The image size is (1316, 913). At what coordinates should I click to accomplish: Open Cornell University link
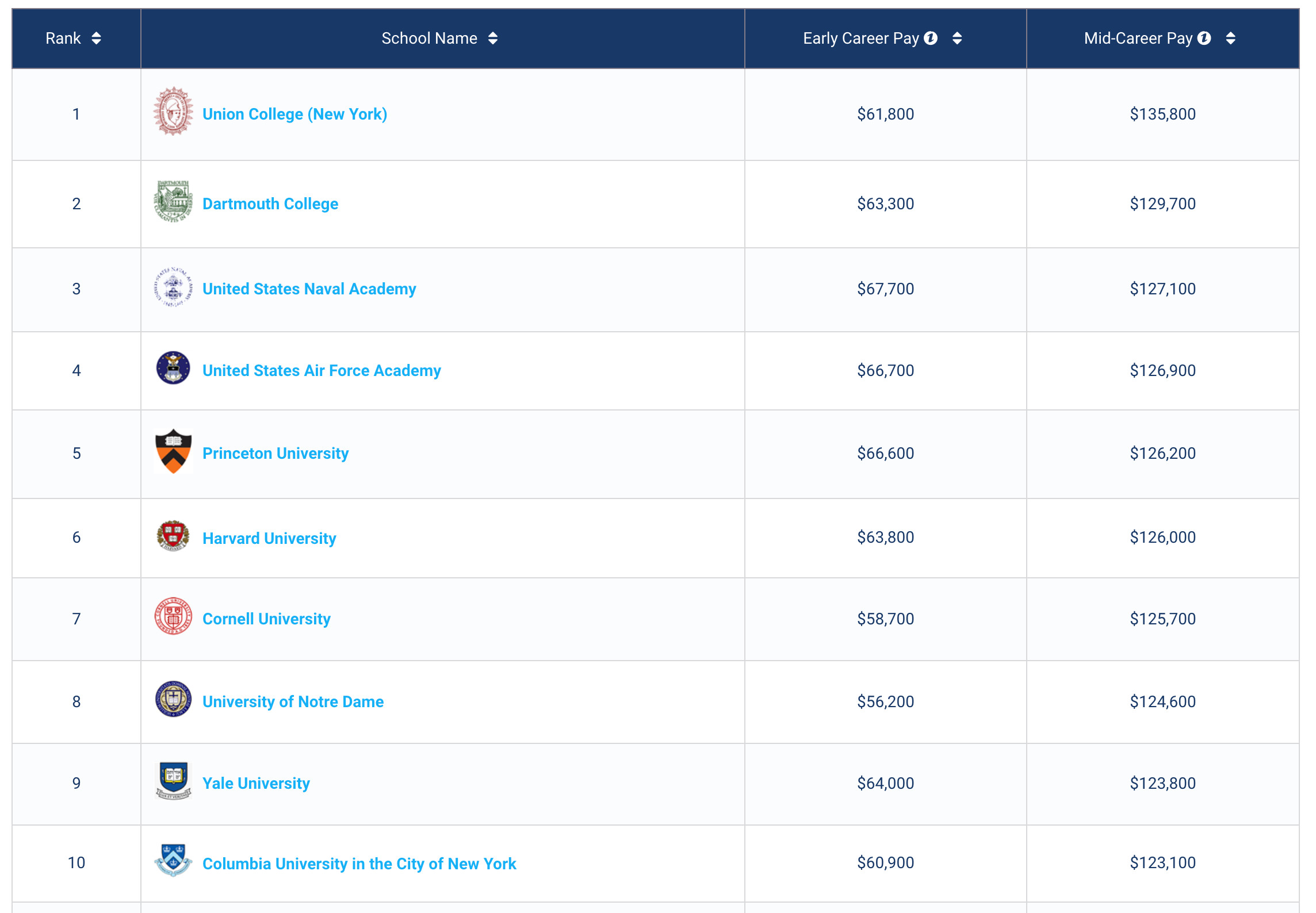(x=266, y=619)
